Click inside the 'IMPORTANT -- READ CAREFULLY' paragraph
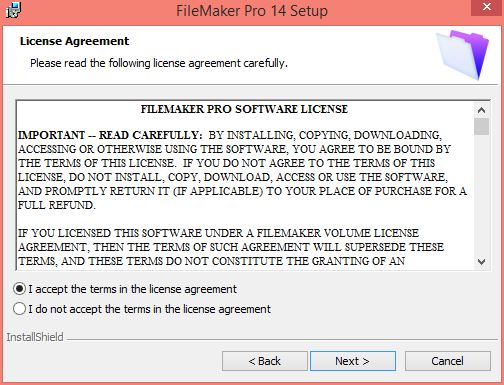This screenshot has height=385, width=504. coord(242,170)
